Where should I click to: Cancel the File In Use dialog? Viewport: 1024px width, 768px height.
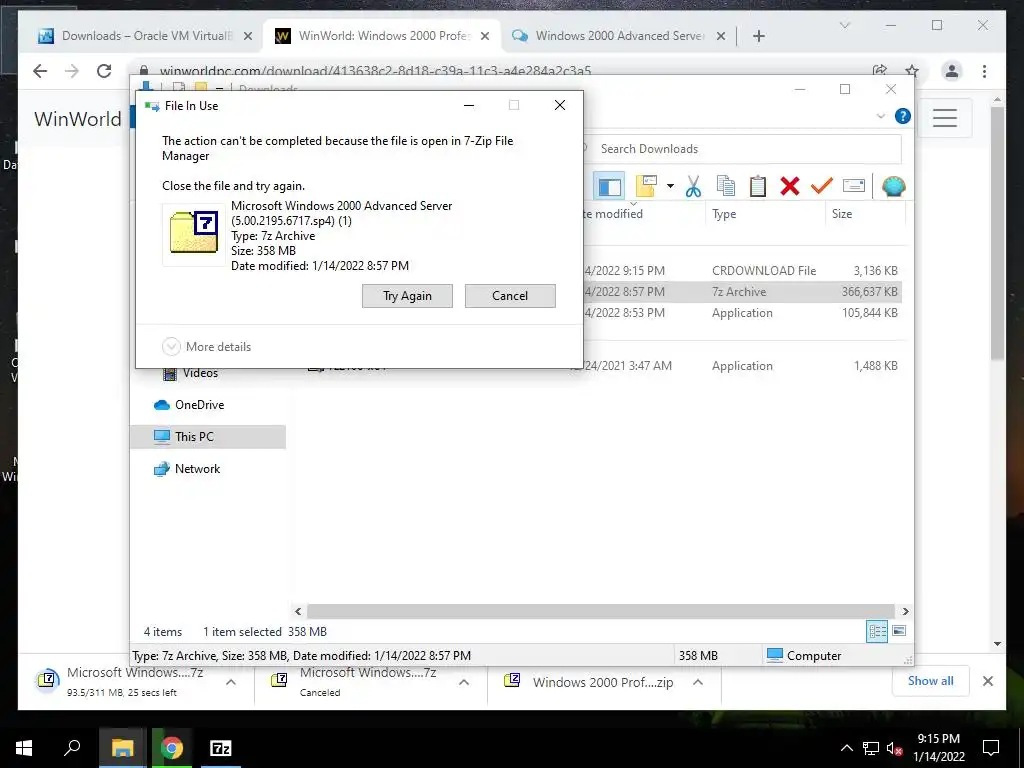point(510,296)
